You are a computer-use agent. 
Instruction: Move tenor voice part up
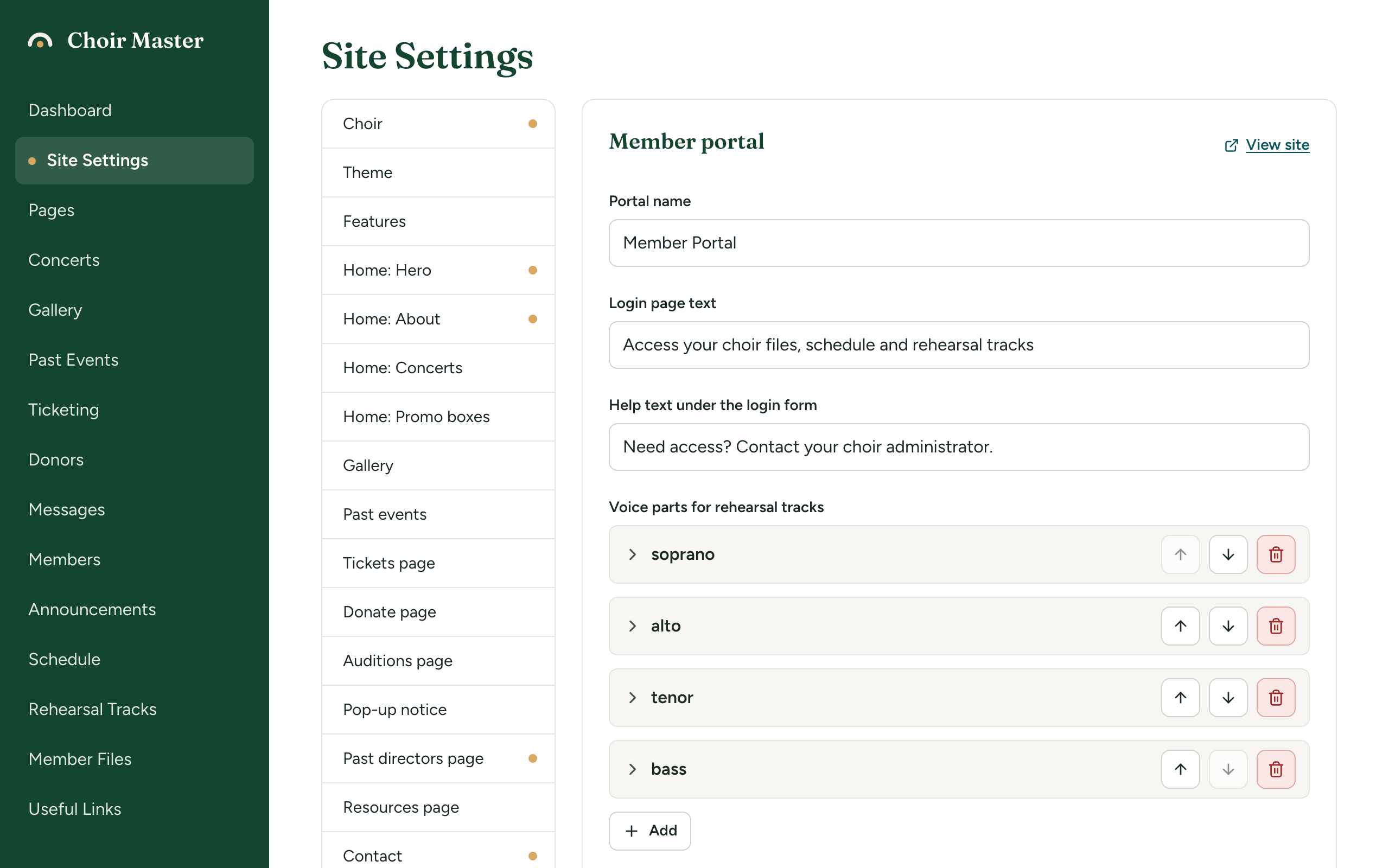coord(1180,698)
